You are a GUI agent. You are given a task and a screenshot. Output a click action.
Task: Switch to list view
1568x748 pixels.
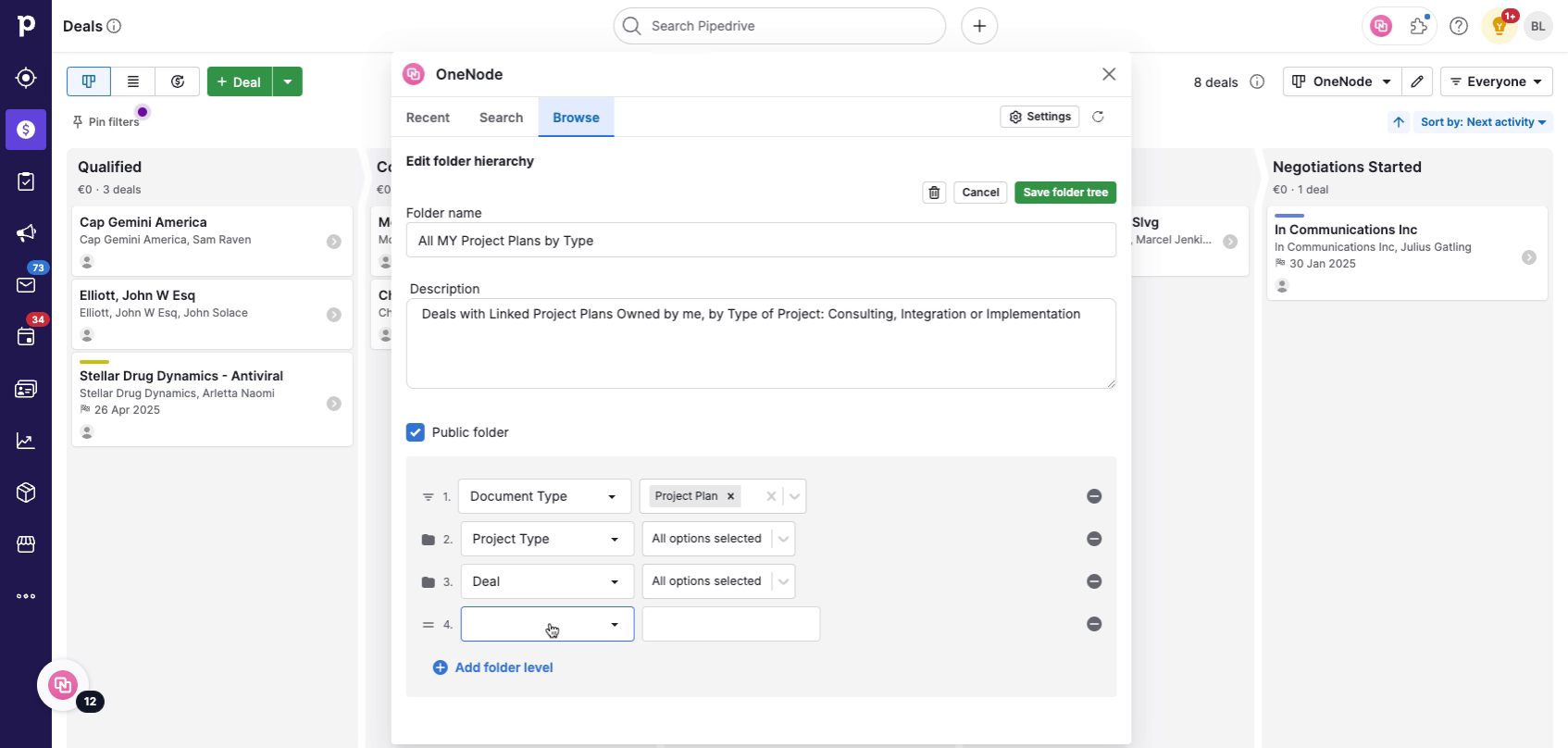point(133,81)
